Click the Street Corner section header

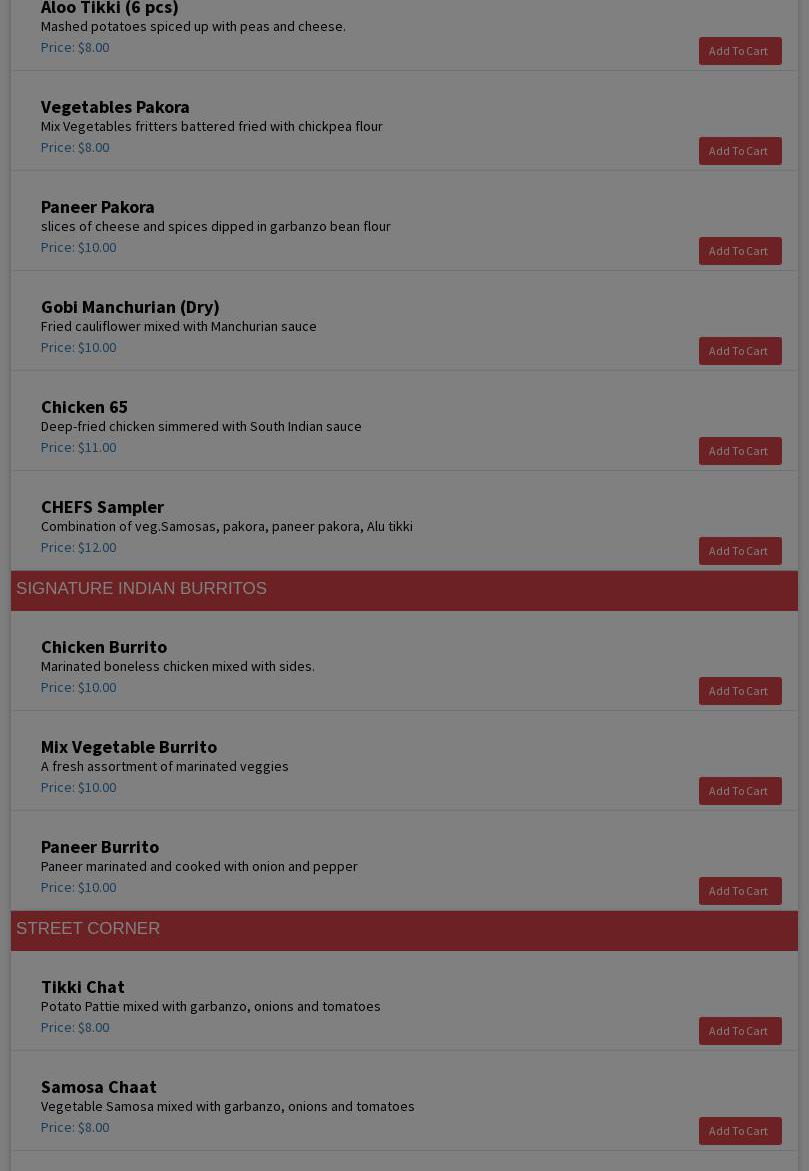(404, 931)
